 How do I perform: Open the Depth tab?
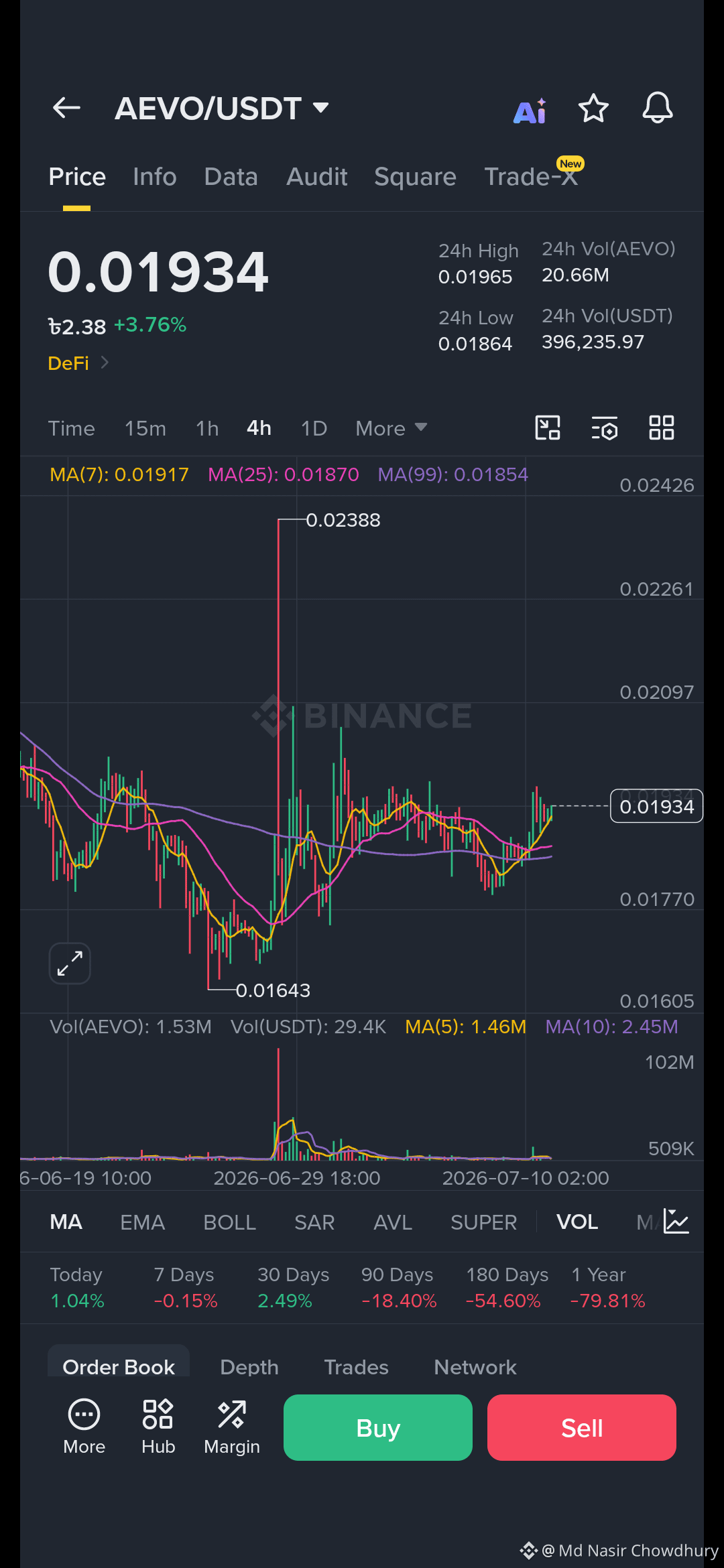249,1367
